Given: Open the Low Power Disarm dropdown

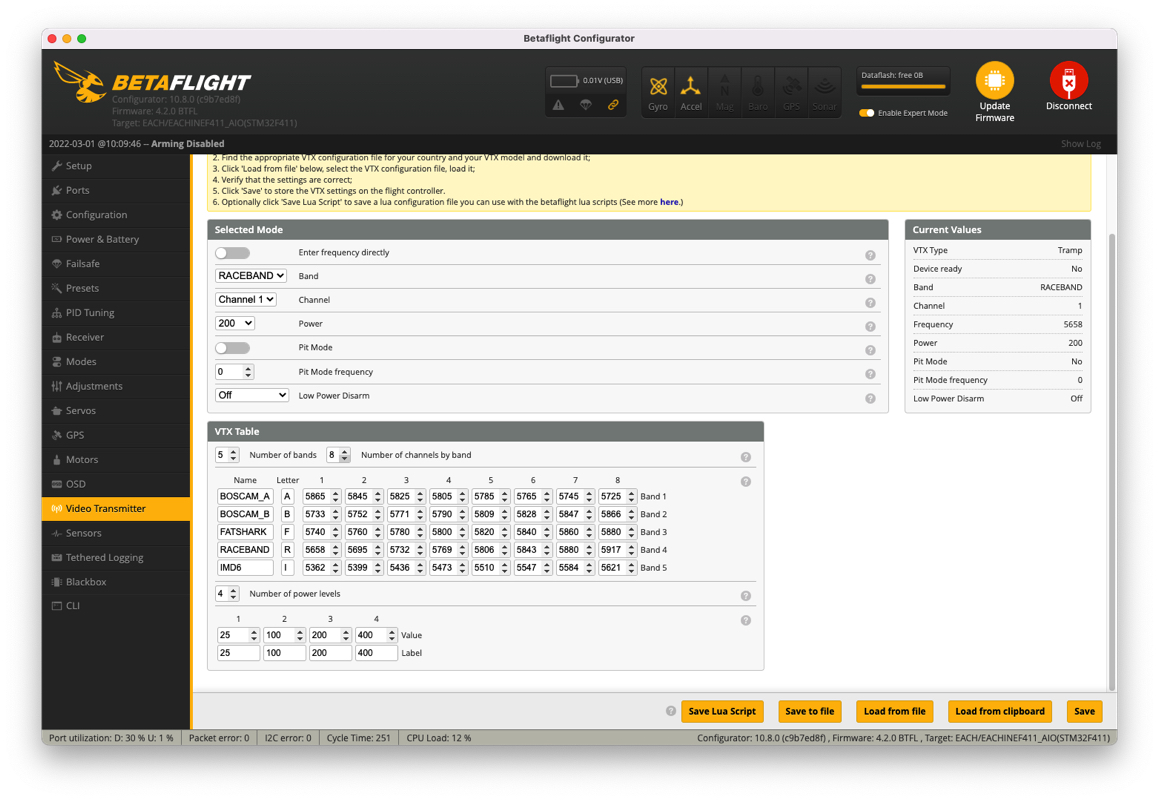Looking at the screenshot, I should coord(252,396).
